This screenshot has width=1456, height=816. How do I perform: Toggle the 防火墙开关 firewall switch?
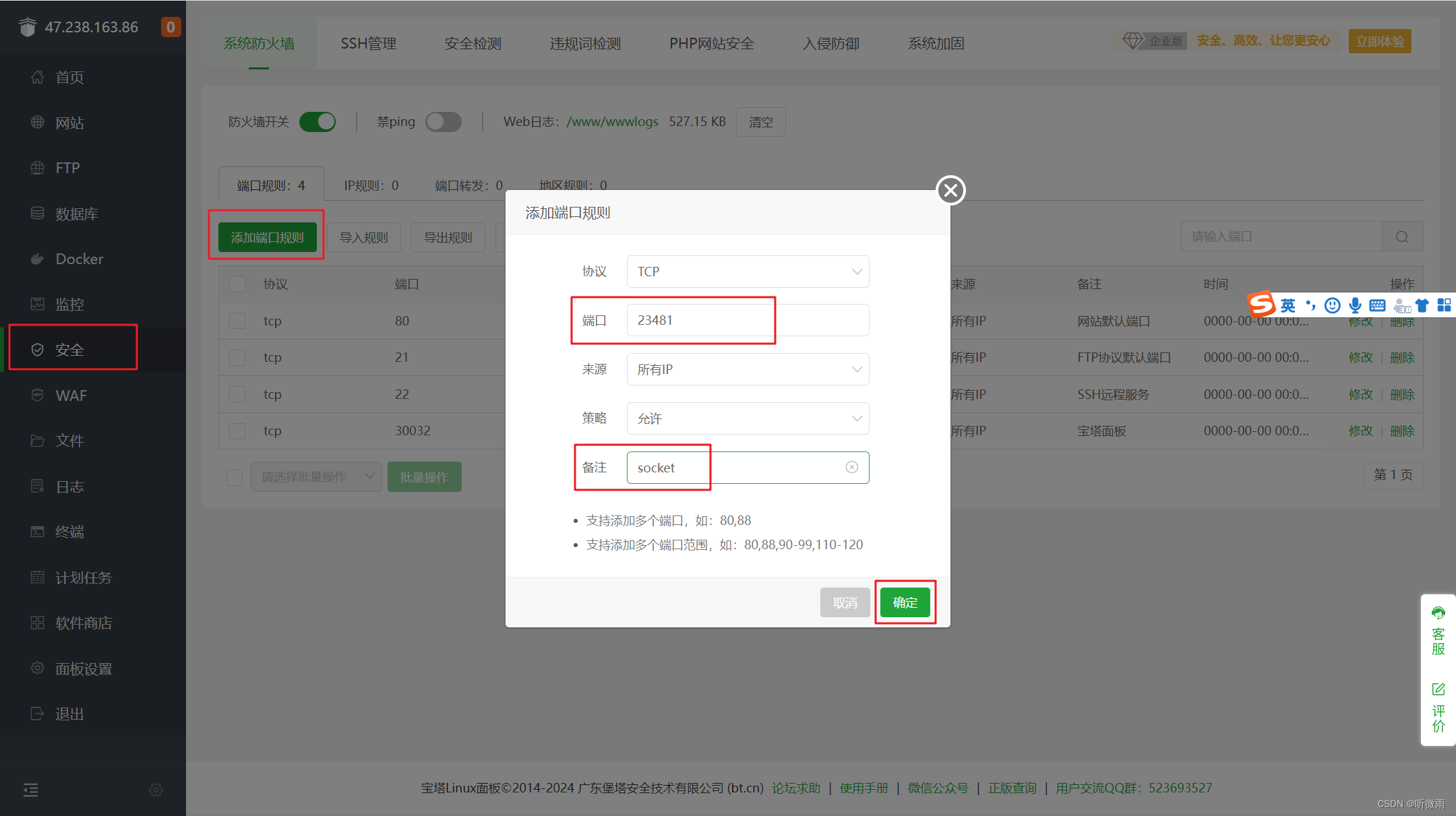317,122
